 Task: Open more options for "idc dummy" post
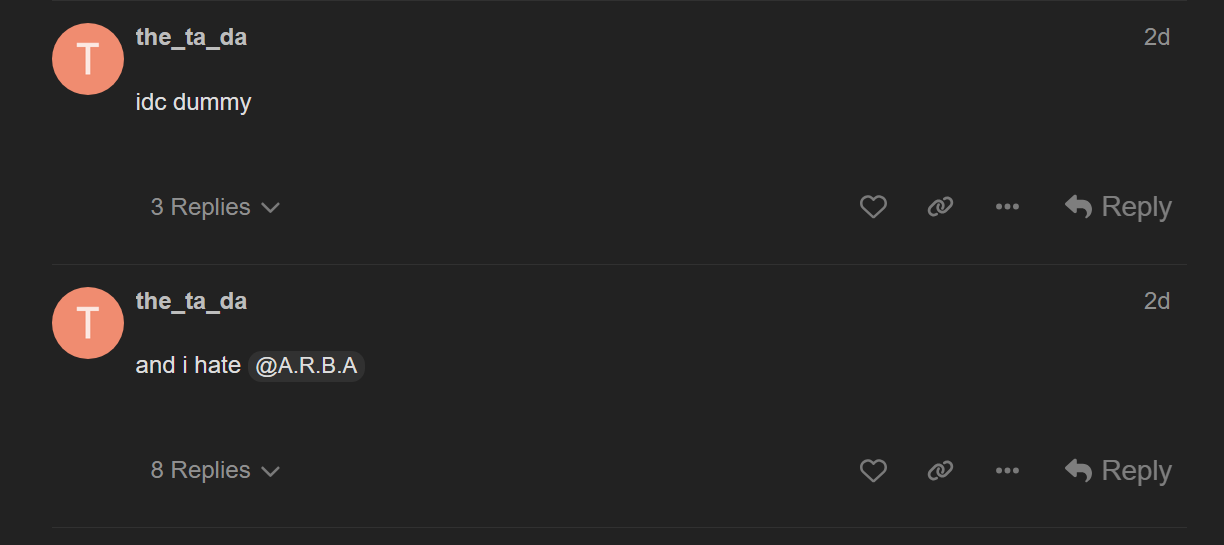coord(1007,207)
